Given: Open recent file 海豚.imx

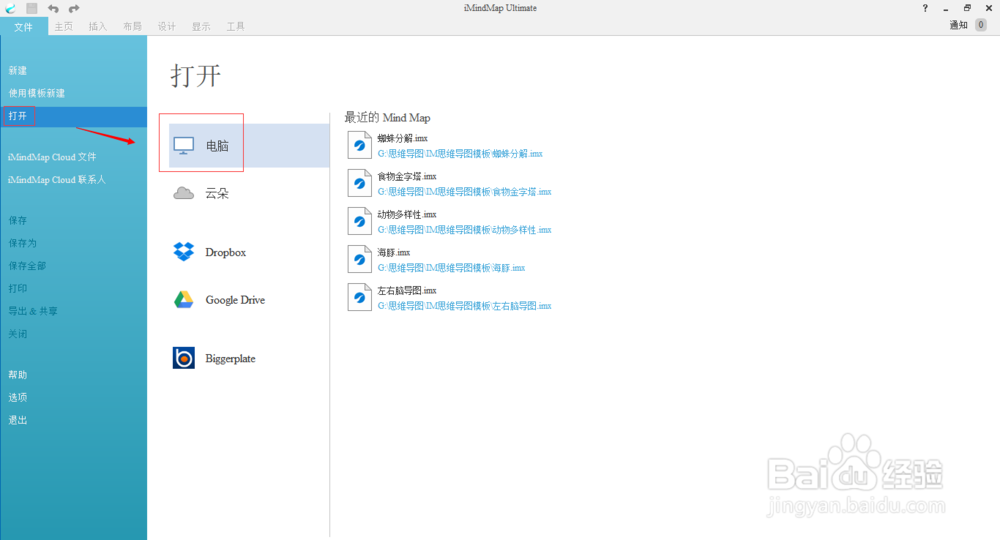Looking at the screenshot, I should coord(393,252).
